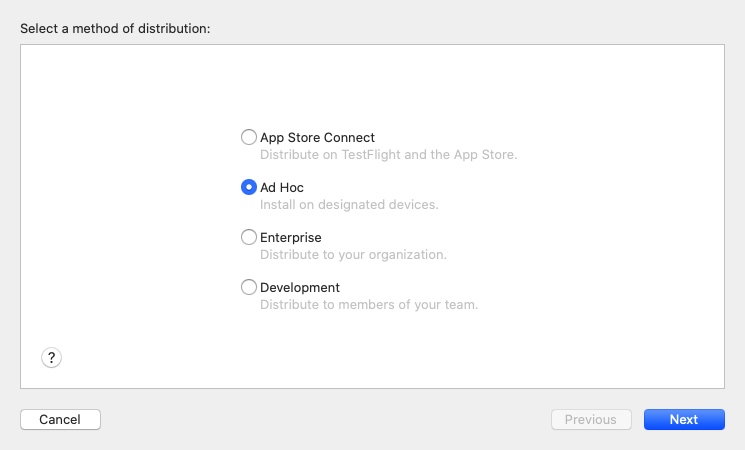The image size is (745, 450).
Task: Select the Enterprise radio button
Action: click(x=248, y=237)
